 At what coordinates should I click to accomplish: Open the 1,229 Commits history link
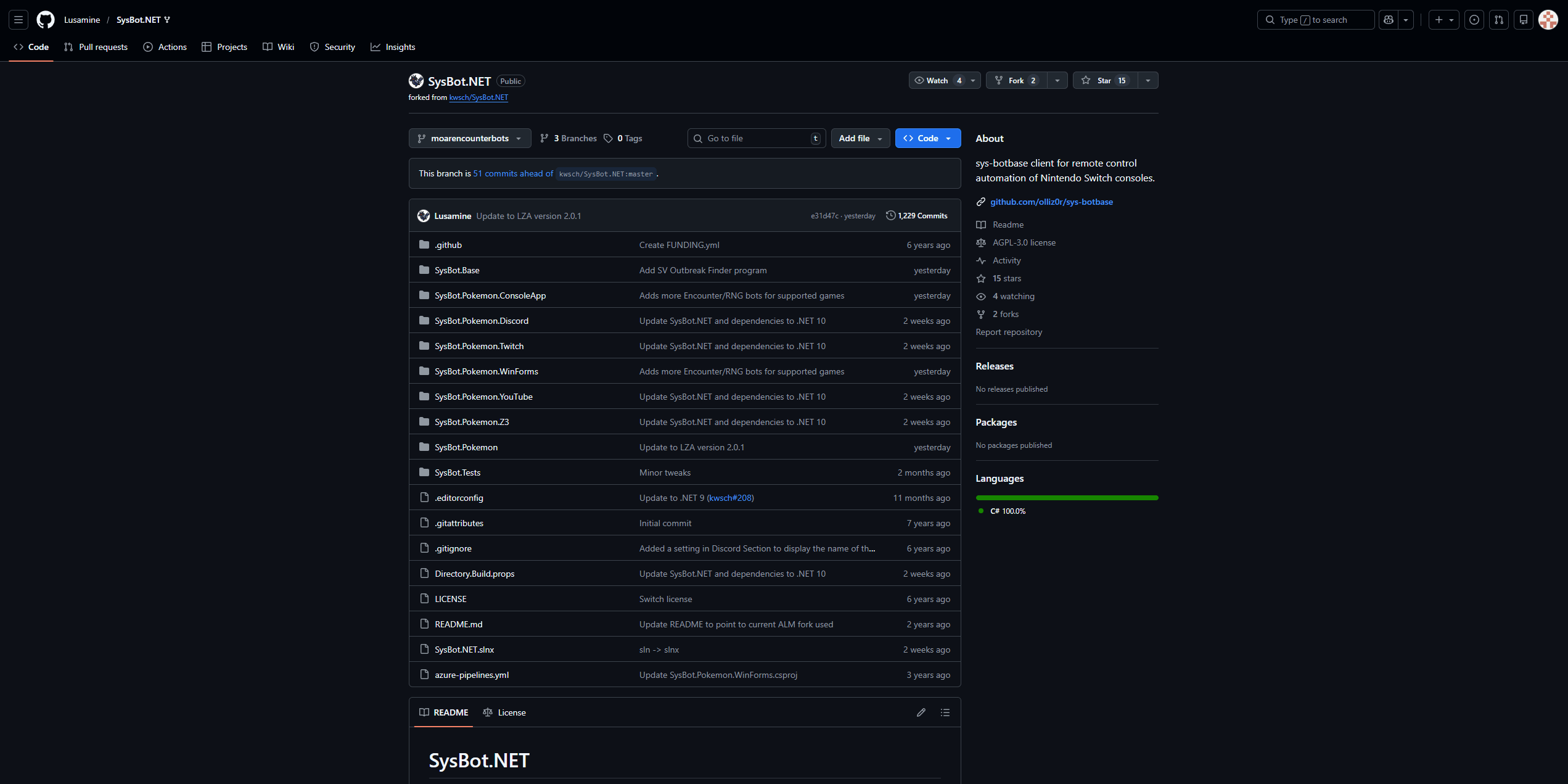click(917, 216)
